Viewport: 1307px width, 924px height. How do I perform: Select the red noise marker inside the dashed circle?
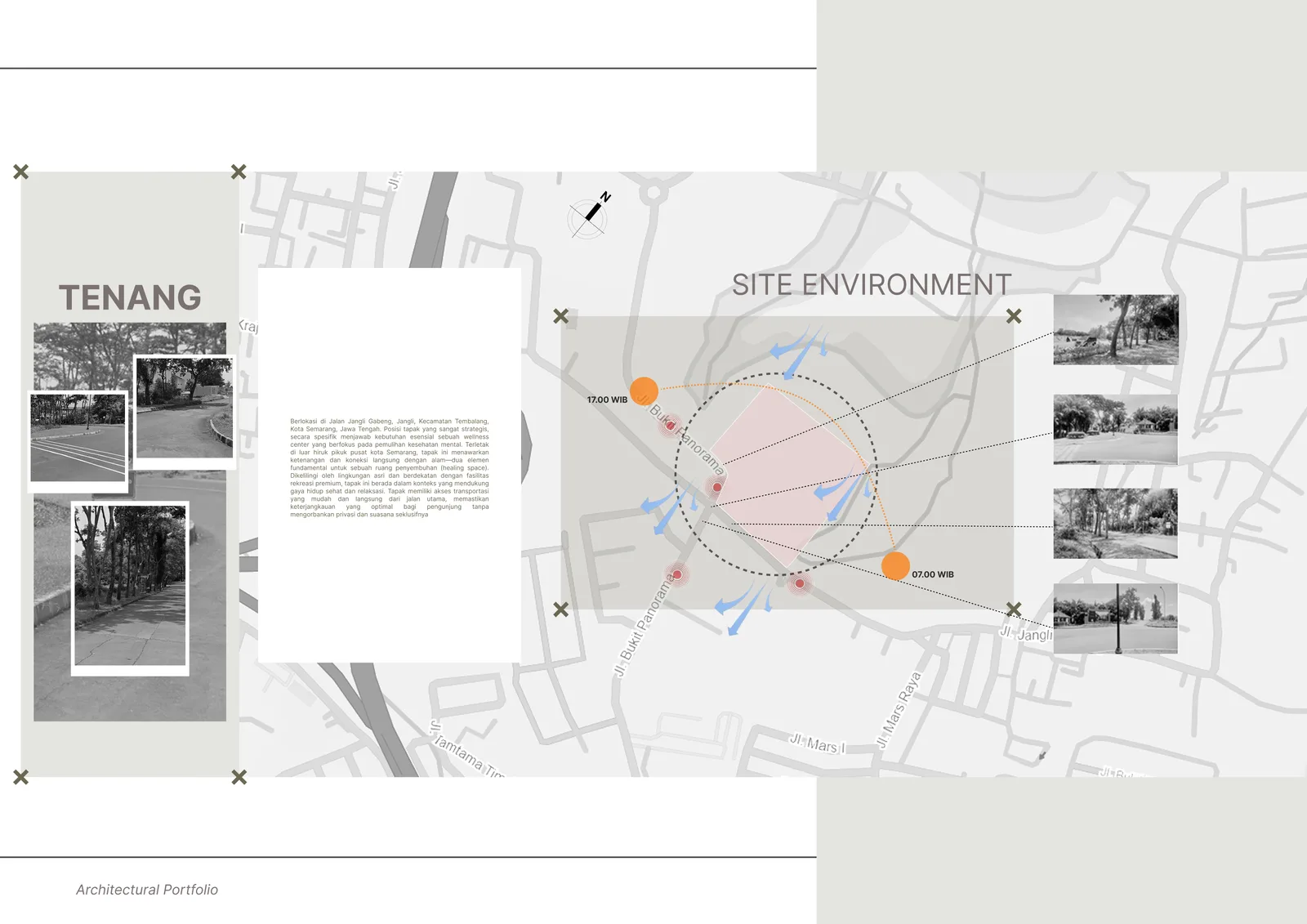point(716,487)
